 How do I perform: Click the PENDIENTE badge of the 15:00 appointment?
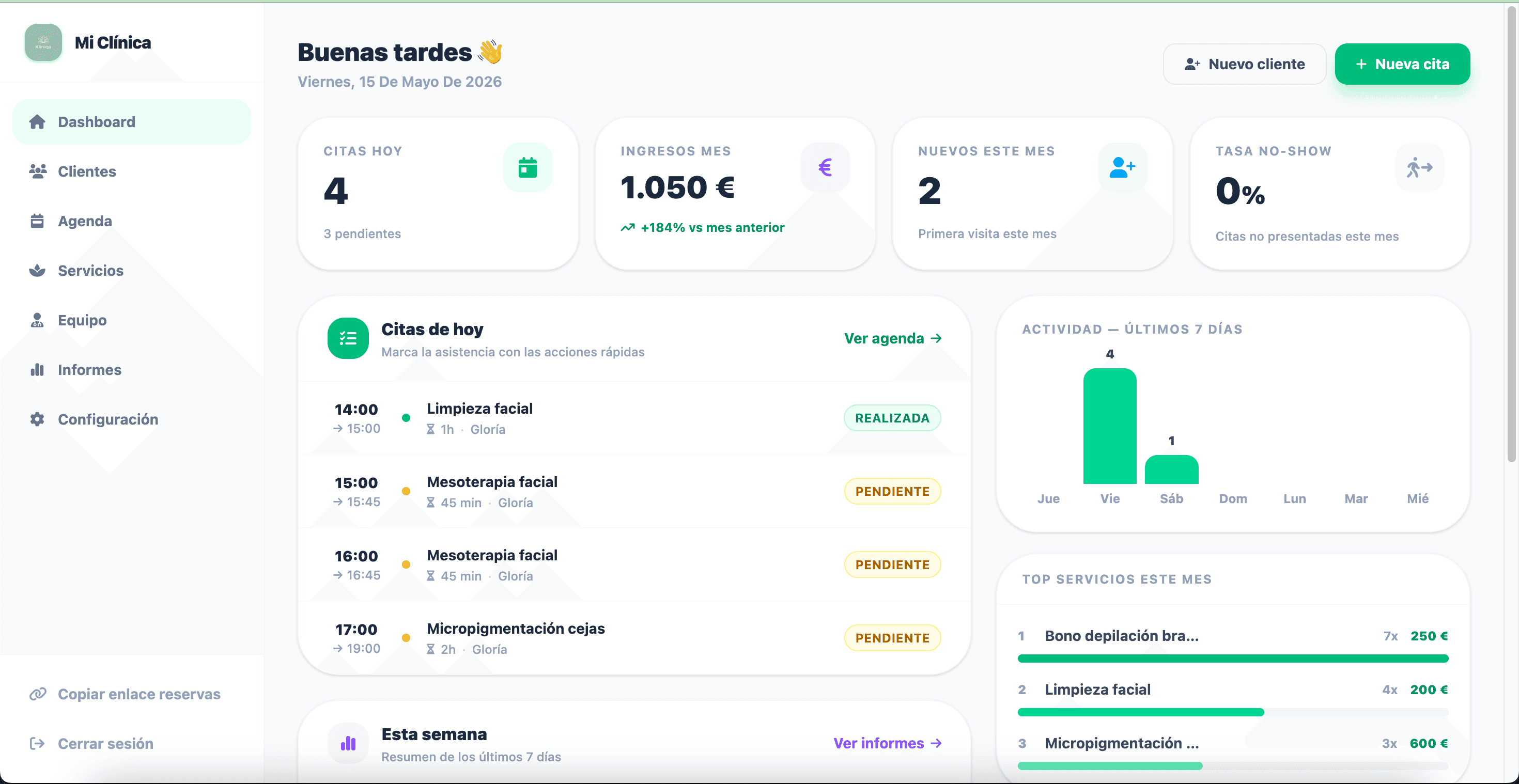[x=892, y=491]
